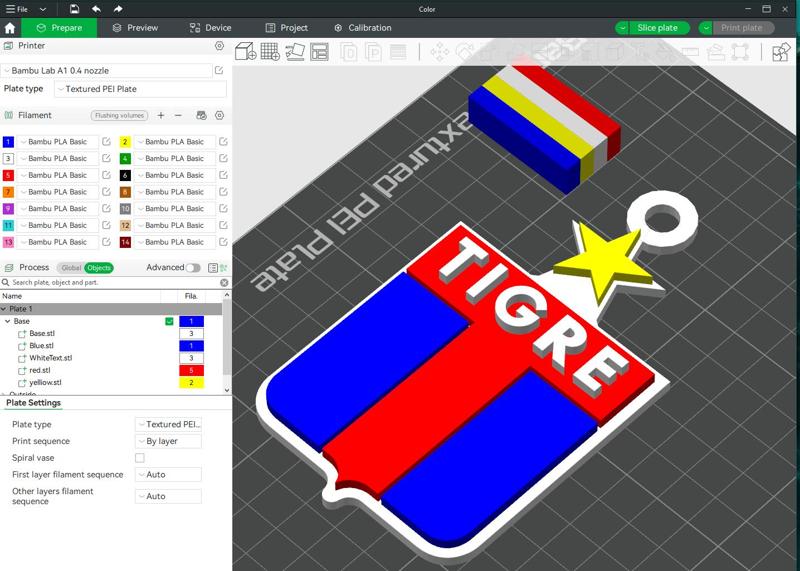
Task: Edit filament 14 preset
Action: point(223,242)
